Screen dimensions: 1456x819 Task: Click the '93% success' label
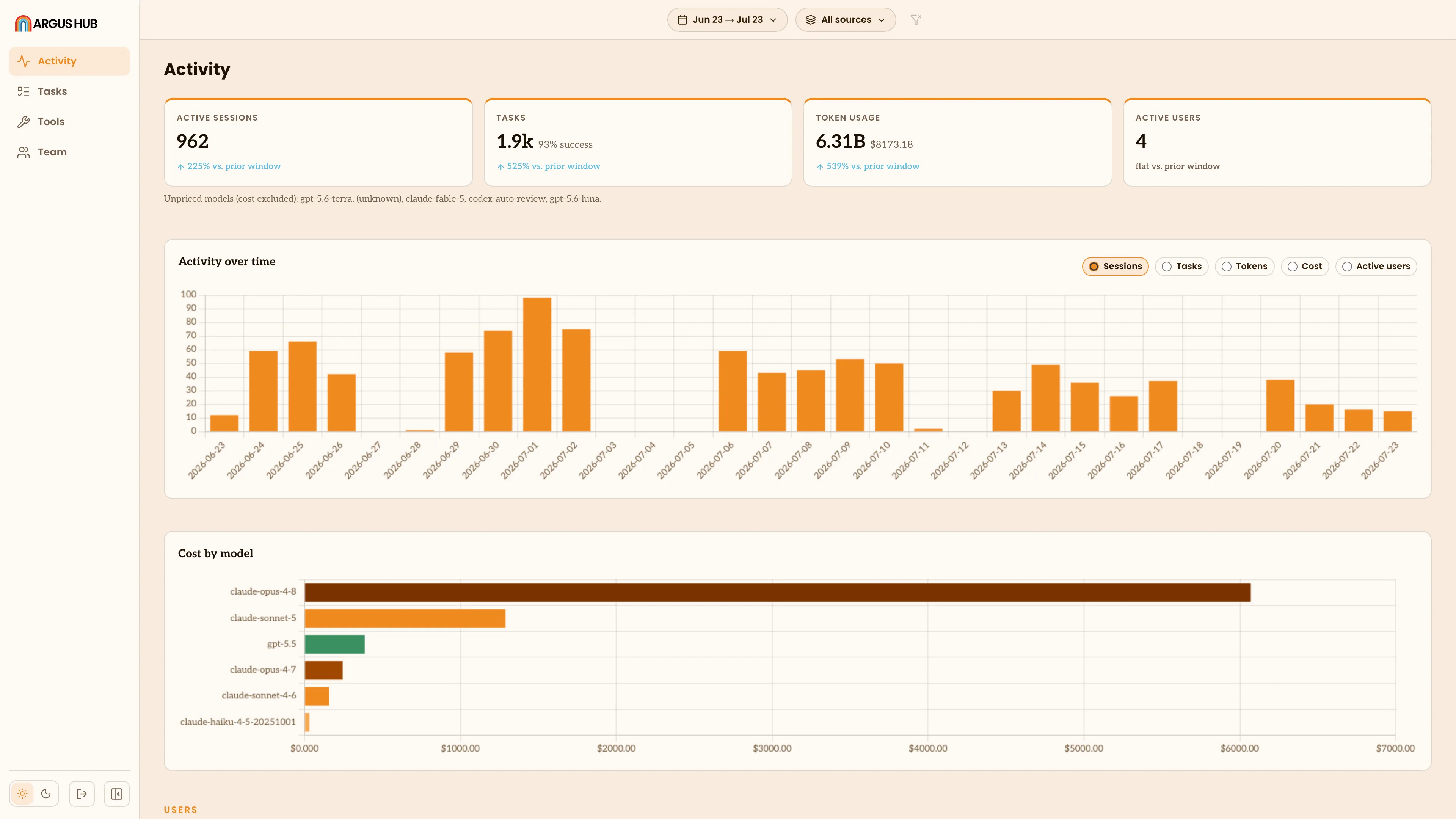[565, 145]
